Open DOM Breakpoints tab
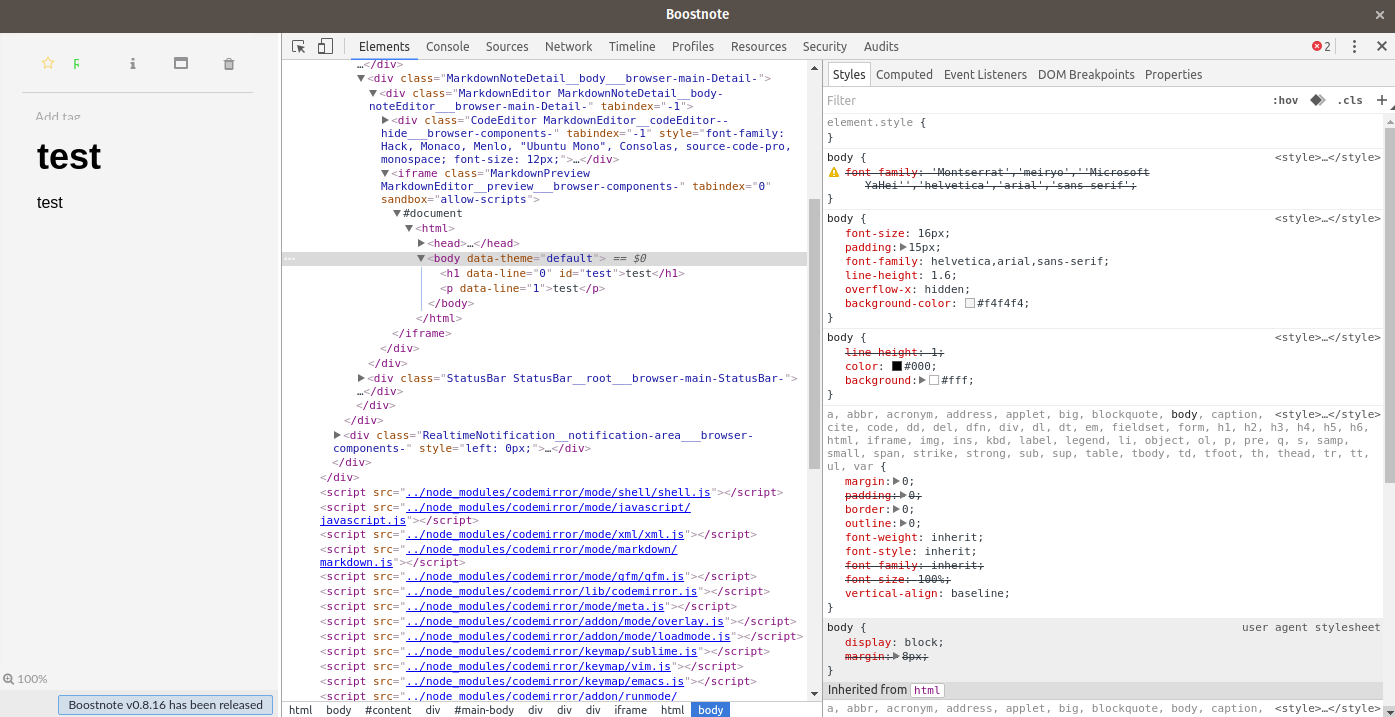 coord(1086,74)
